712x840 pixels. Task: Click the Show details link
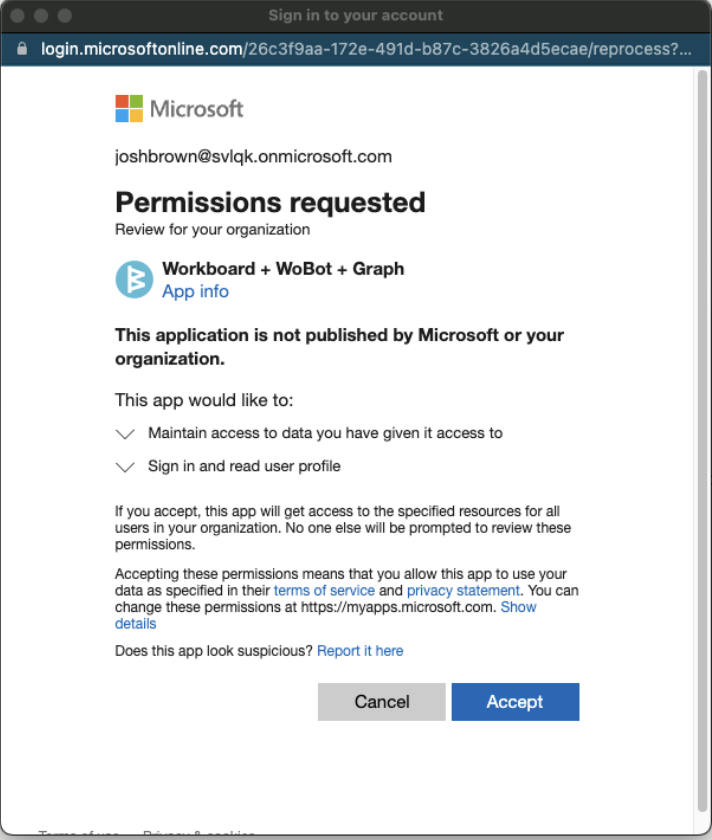click(326, 615)
